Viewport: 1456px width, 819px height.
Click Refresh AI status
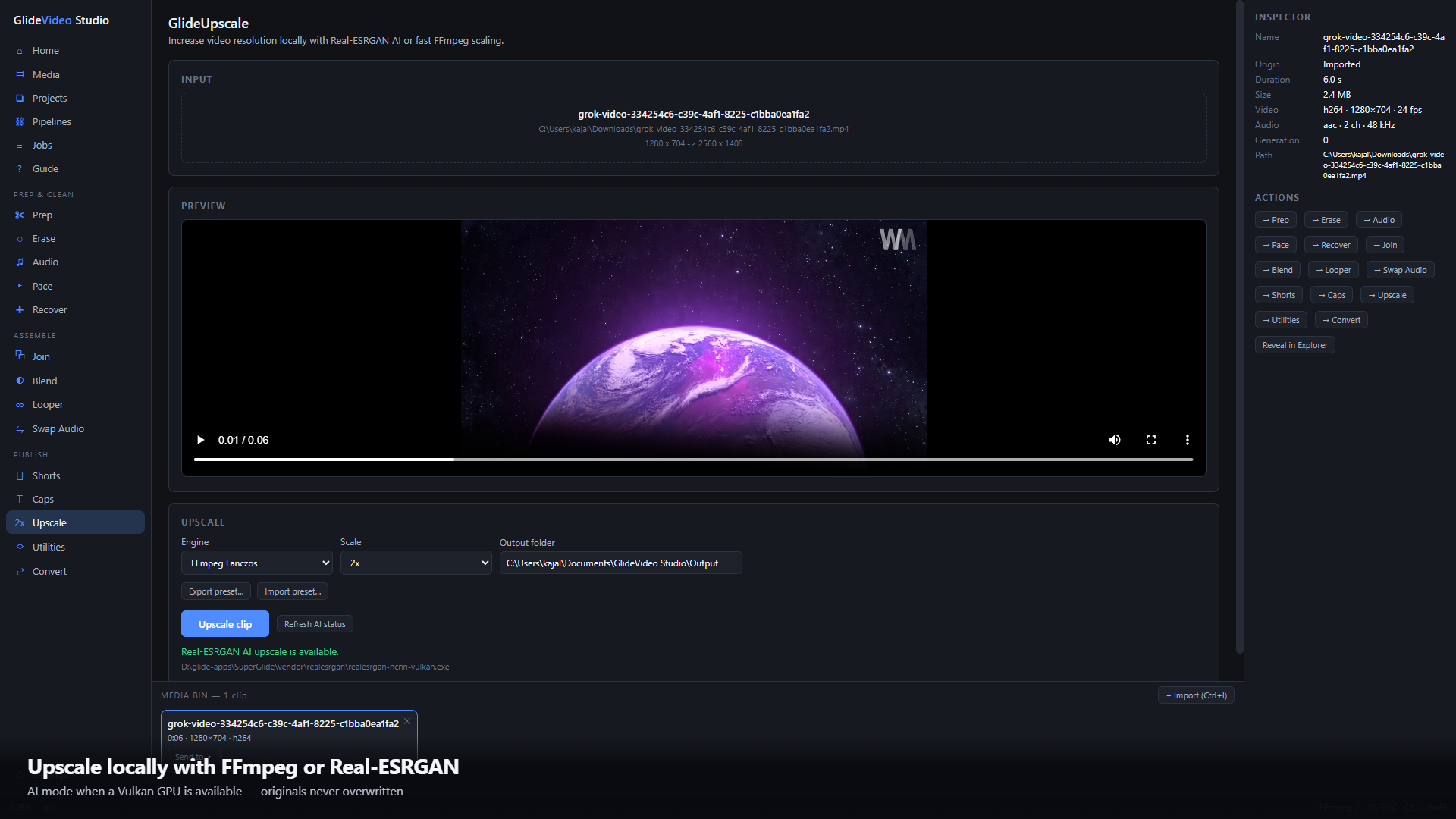(x=315, y=624)
